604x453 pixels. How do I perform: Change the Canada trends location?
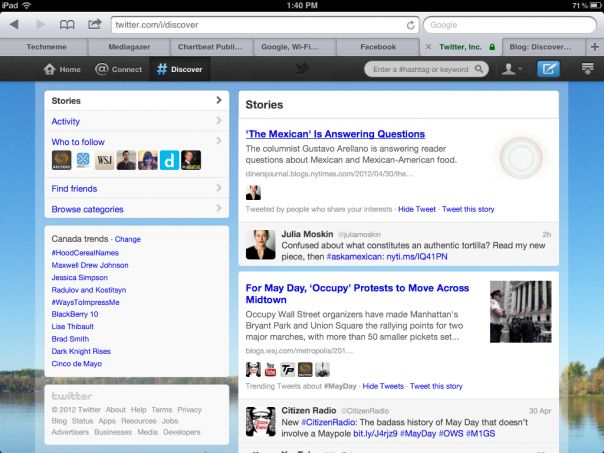pyautogui.click(x=128, y=239)
